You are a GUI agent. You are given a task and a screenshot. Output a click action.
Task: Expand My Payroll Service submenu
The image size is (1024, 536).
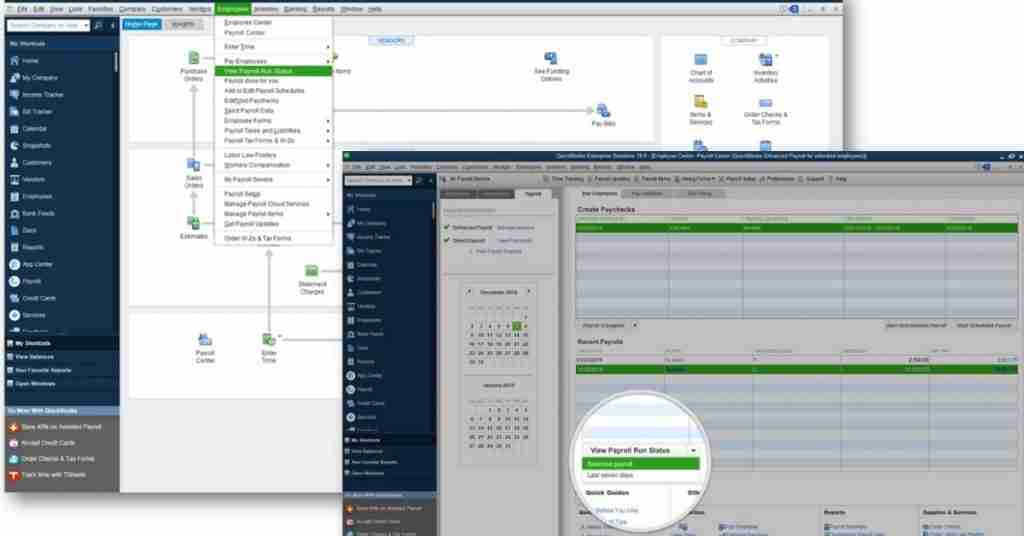click(273, 180)
